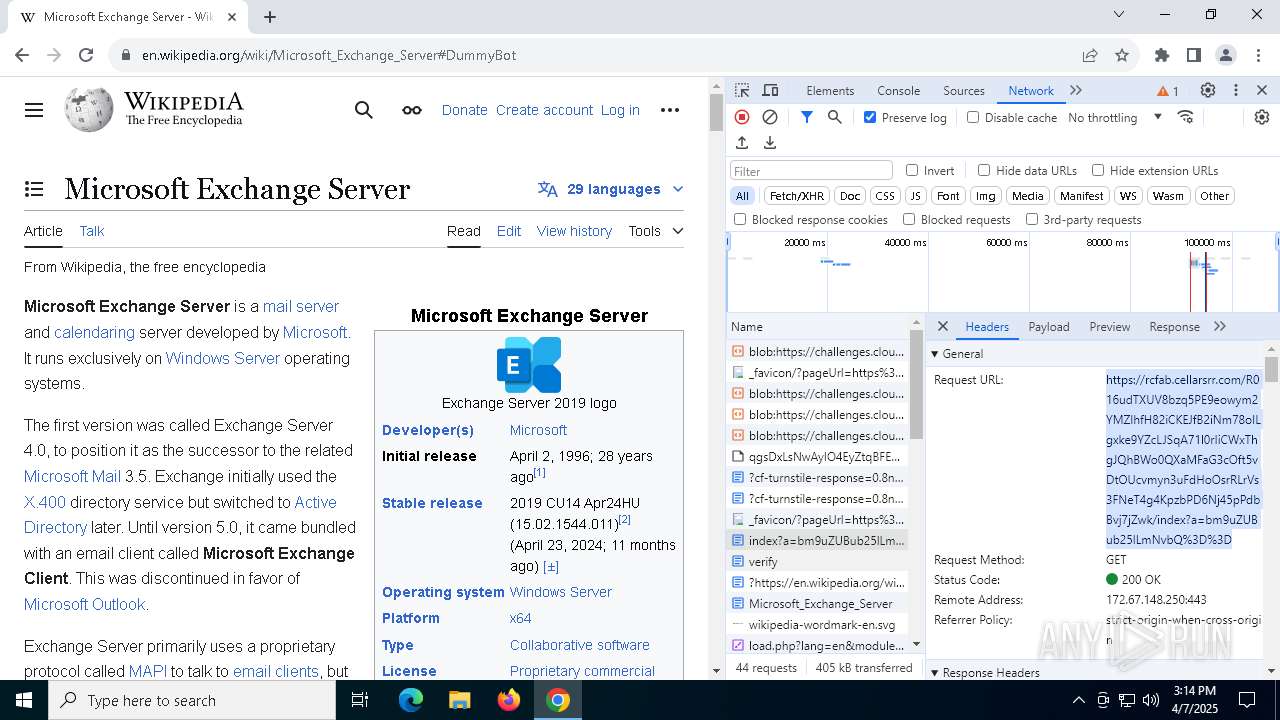Check Hide data URLs
Image resolution: width=1280 pixels, height=720 pixels.
(984, 170)
